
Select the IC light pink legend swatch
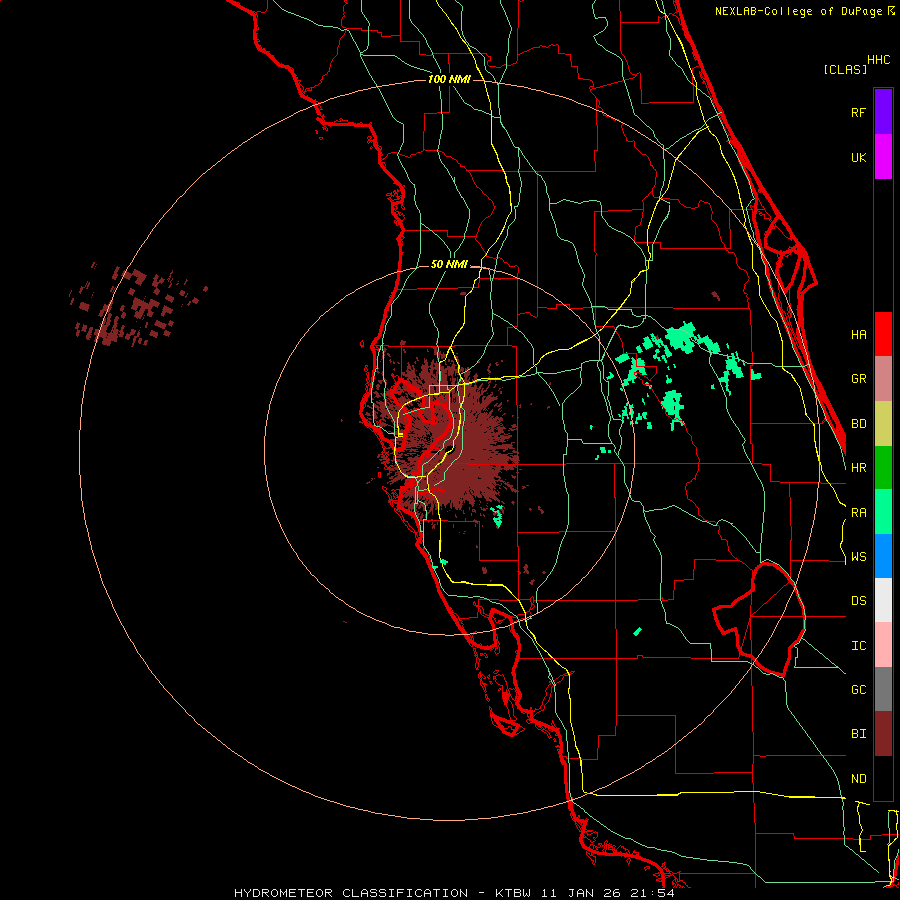883,645
